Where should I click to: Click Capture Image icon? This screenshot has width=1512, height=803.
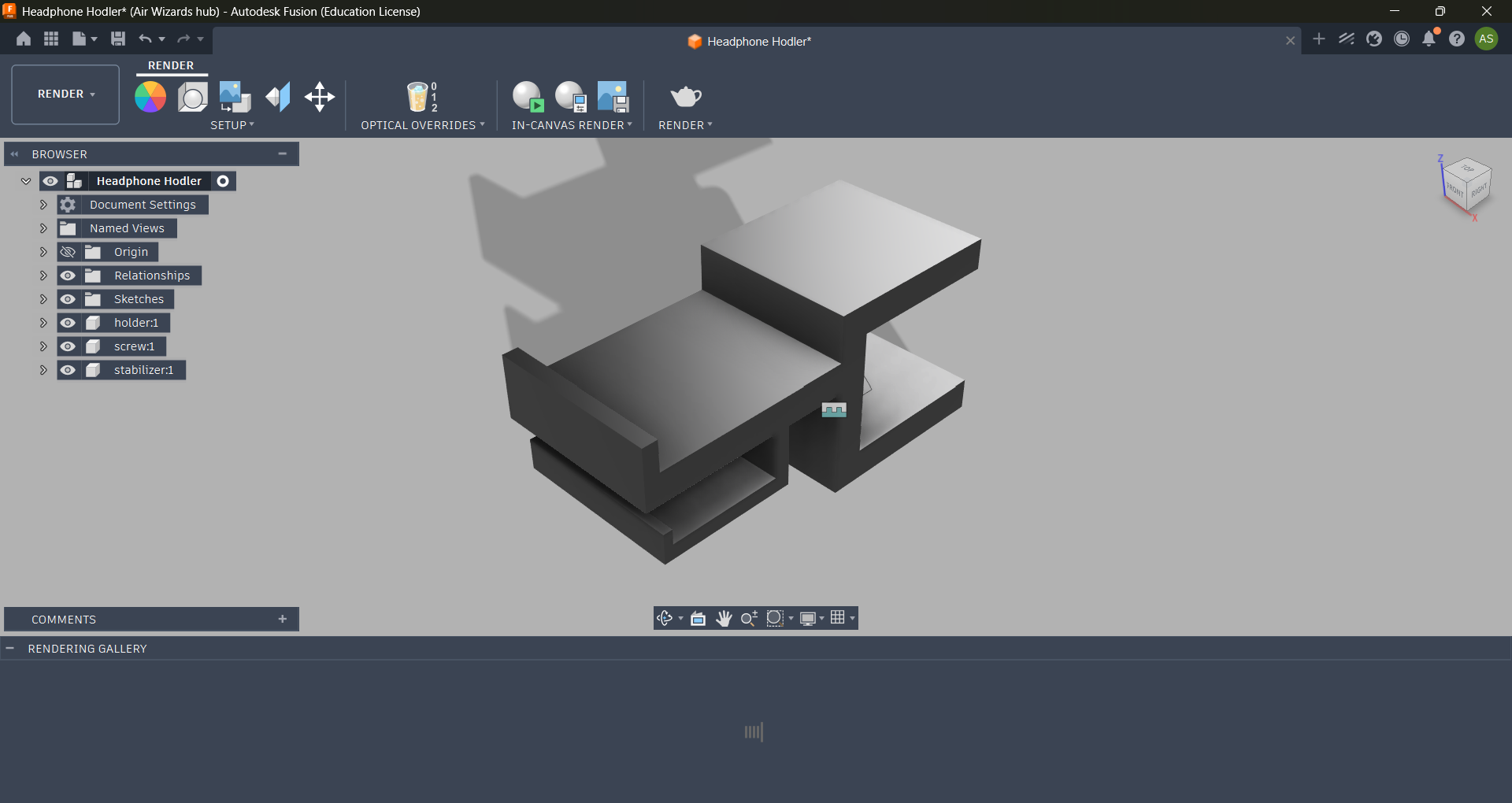click(x=613, y=97)
